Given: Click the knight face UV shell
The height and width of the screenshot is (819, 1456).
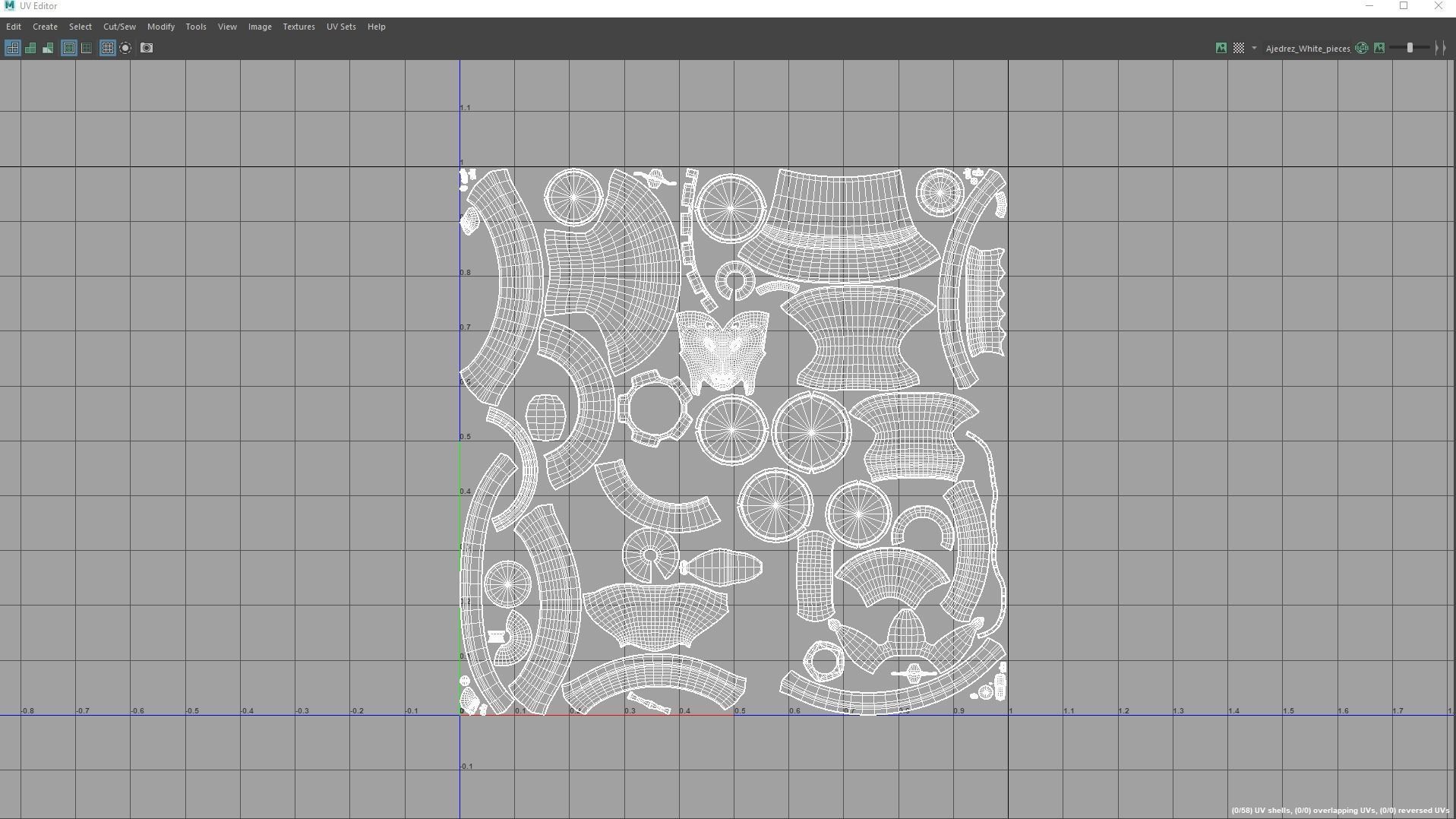Looking at the screenshot, I should tap(722, 352).
